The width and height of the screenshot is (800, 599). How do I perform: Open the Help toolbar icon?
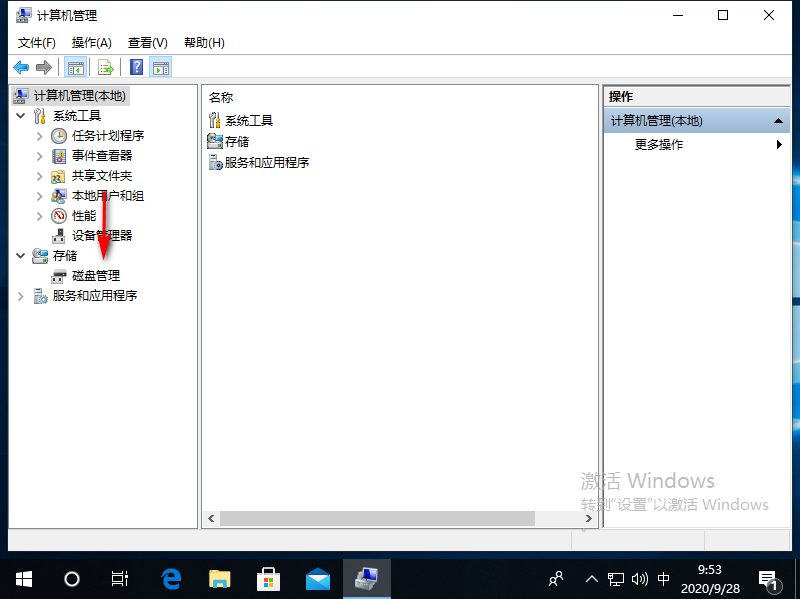(x=135, y=67)
